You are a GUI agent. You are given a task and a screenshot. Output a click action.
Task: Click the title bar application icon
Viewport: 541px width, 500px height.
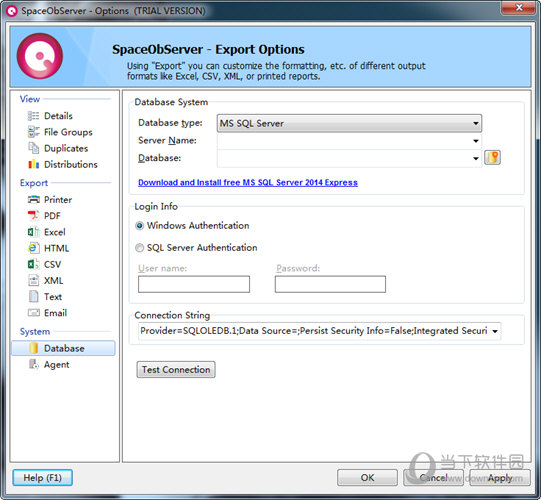pyautogui.click(x=12, y=11)
